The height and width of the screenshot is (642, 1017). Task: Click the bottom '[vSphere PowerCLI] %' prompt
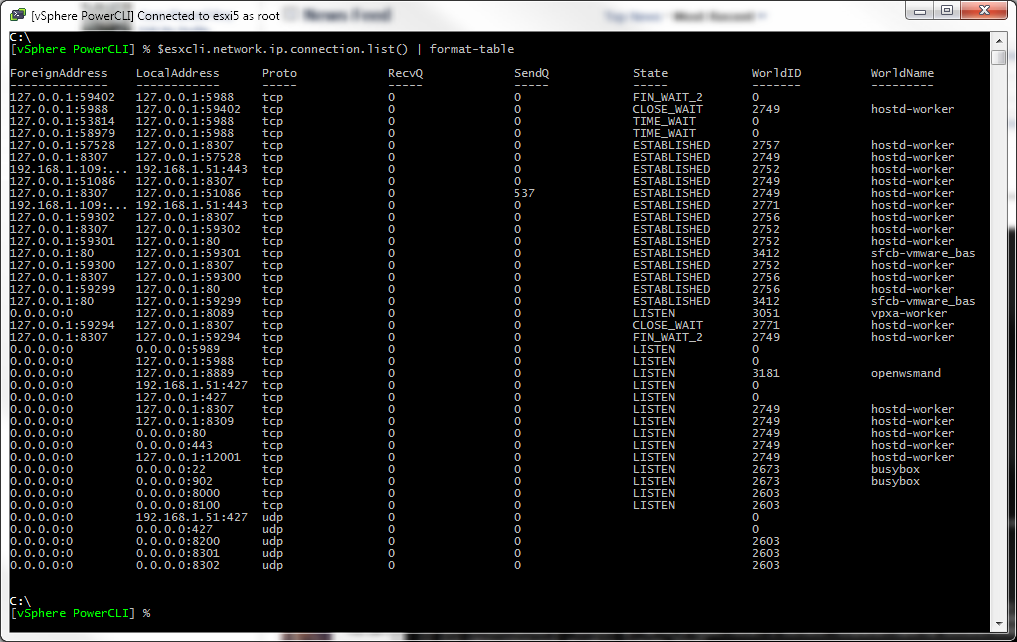(x=80, y=613)
